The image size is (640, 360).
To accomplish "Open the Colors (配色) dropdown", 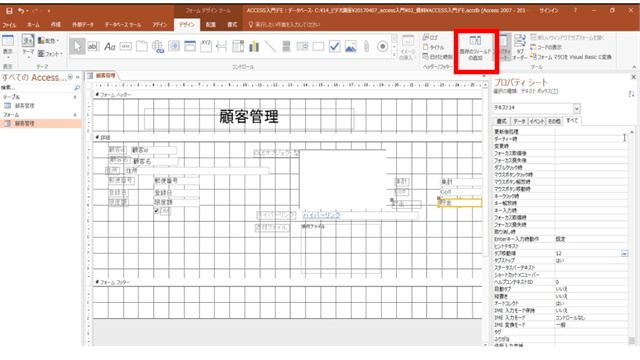I will point(48,41).
